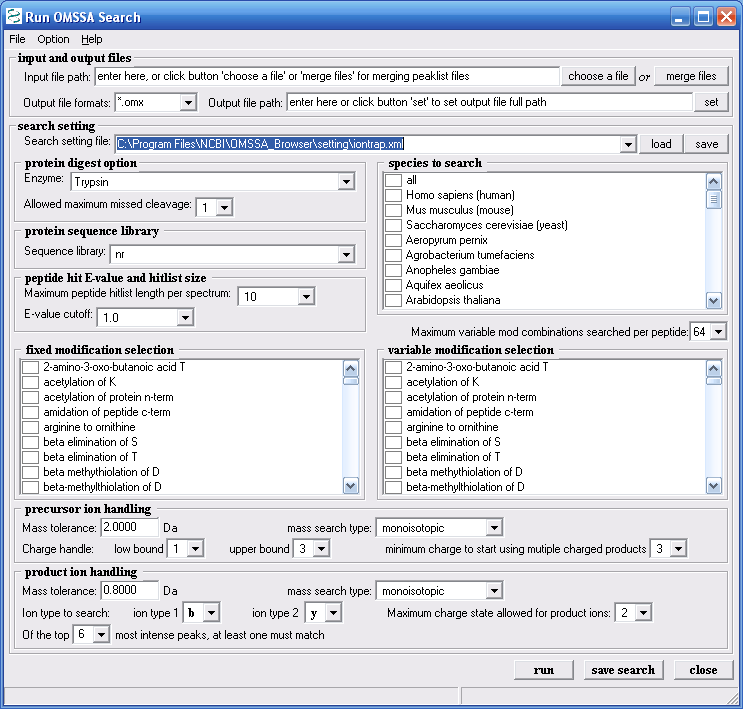Viewport: 743px width, 709px height.
Task: Check the 'all' species checkbox
Action: pos(393,181)
